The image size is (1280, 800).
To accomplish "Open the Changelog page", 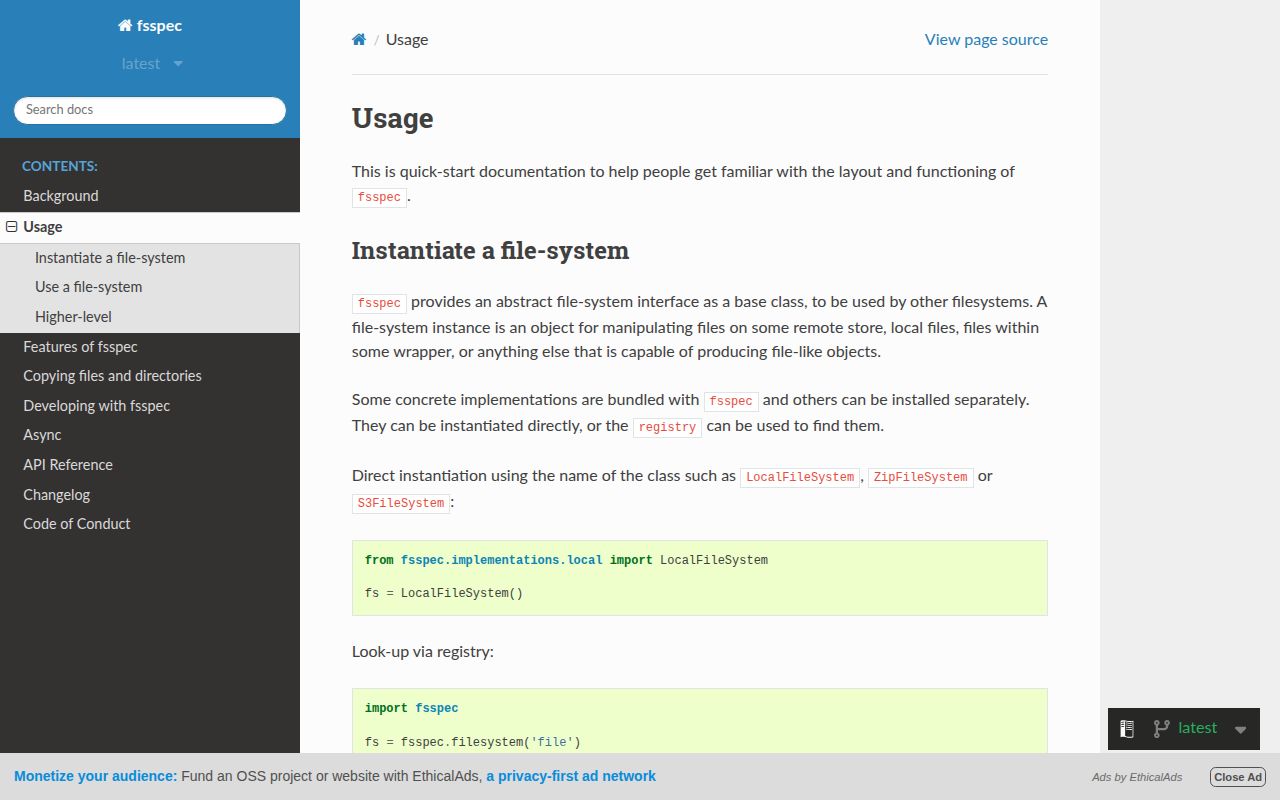I will [x=150, y=495].
